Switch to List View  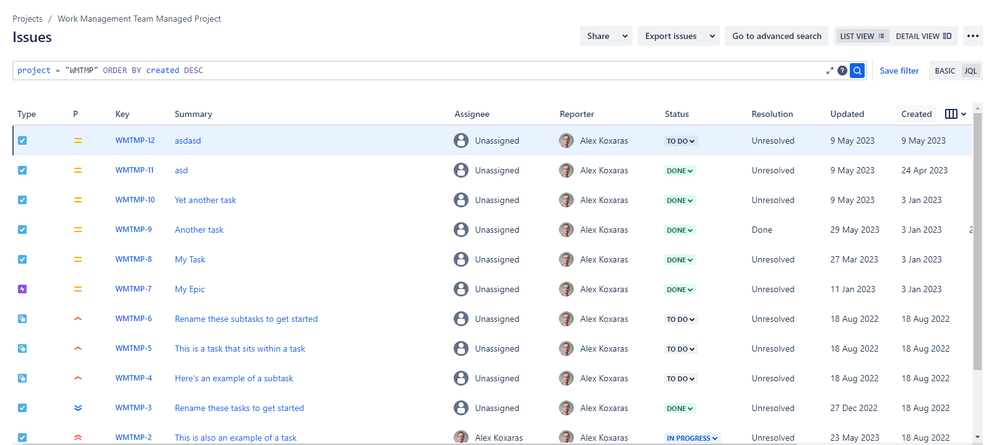pos(863,36)
